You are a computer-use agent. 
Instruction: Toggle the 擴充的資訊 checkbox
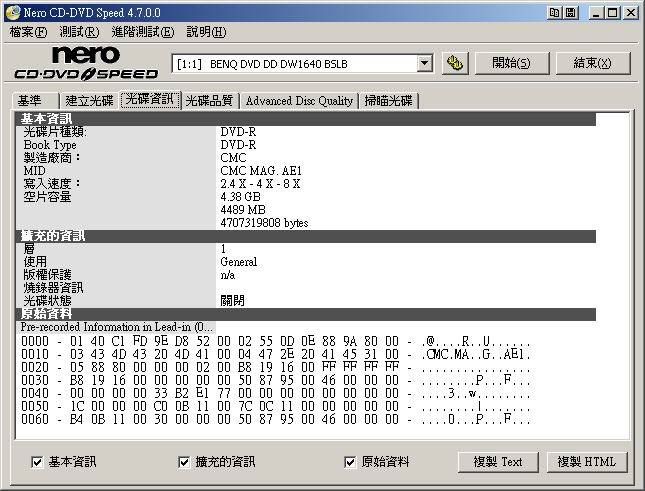tap(184, 462)
